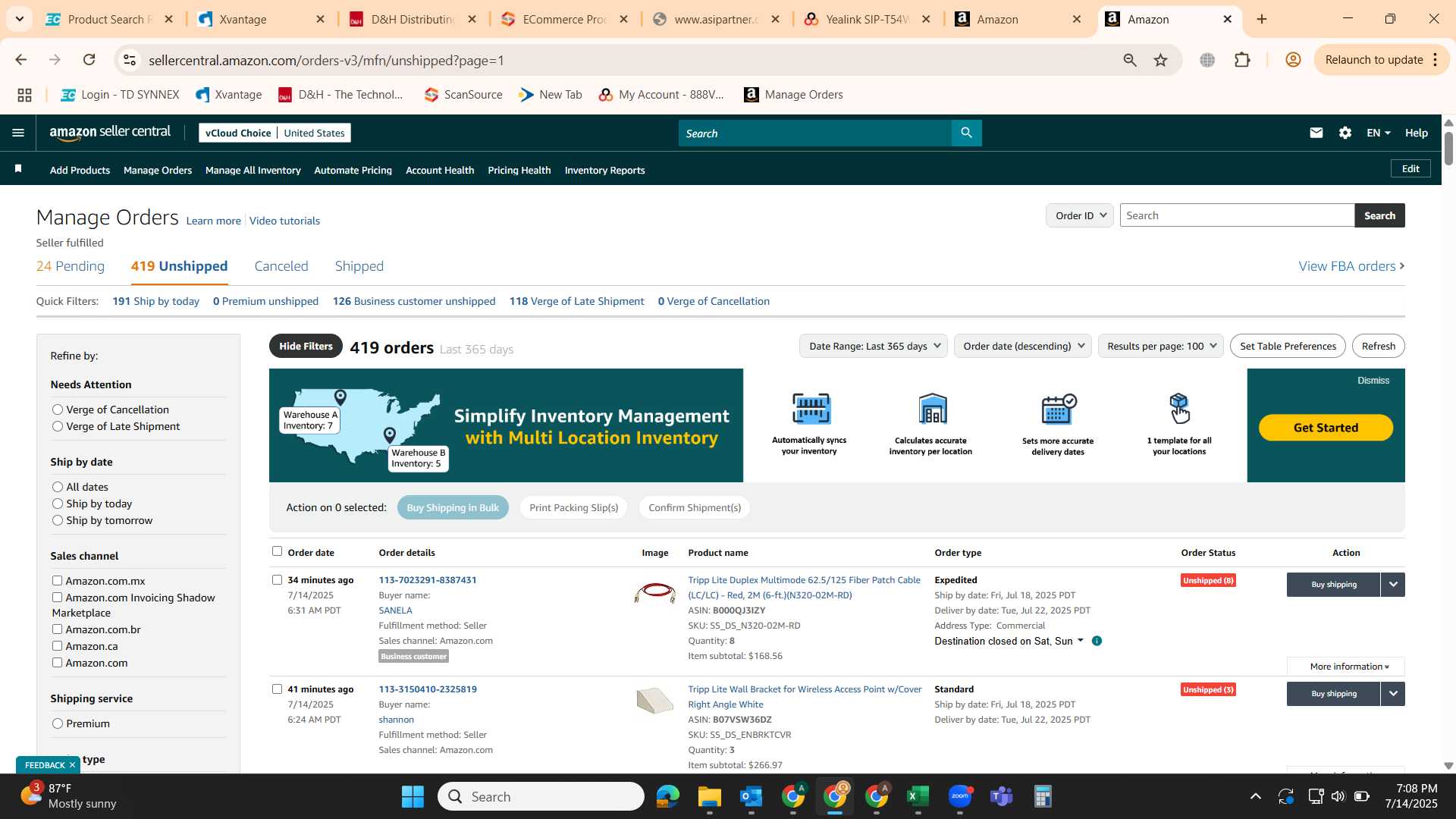Open Excel from the taskbar

918,796
